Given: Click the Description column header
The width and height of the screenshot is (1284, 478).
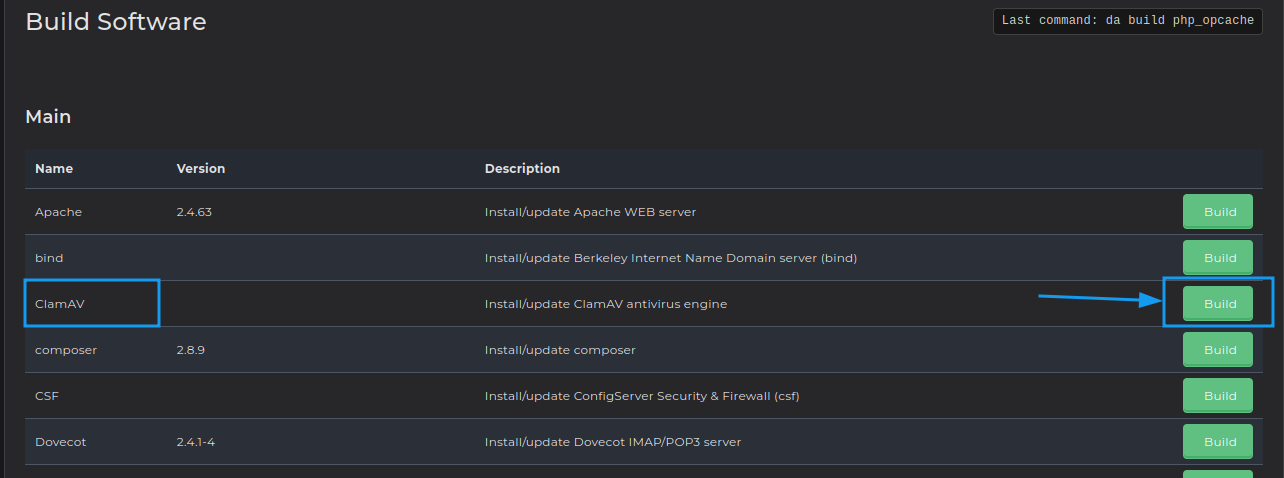Looking at the screenshot, I should 522,169.
